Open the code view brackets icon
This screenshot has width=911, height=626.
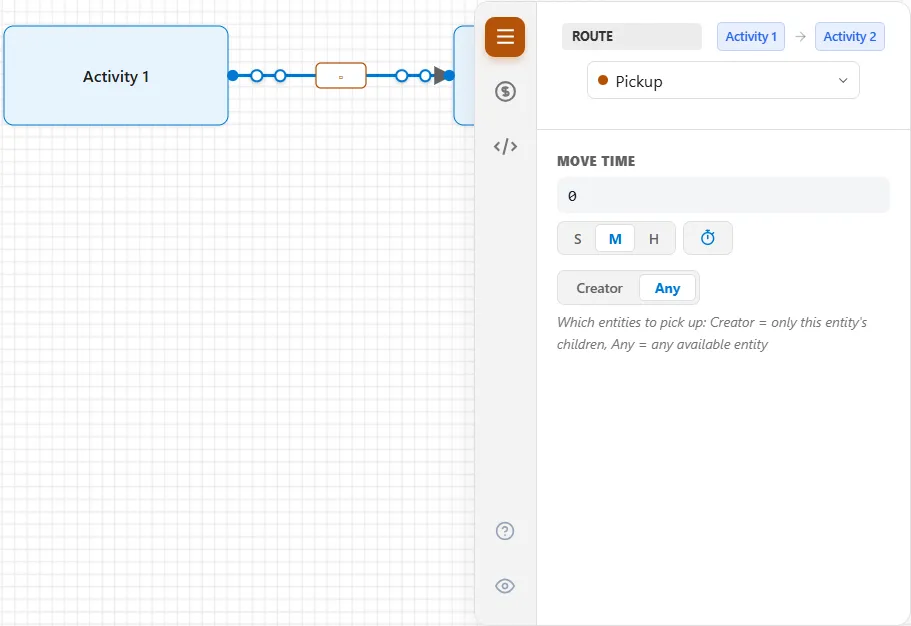tap(505, 146)
